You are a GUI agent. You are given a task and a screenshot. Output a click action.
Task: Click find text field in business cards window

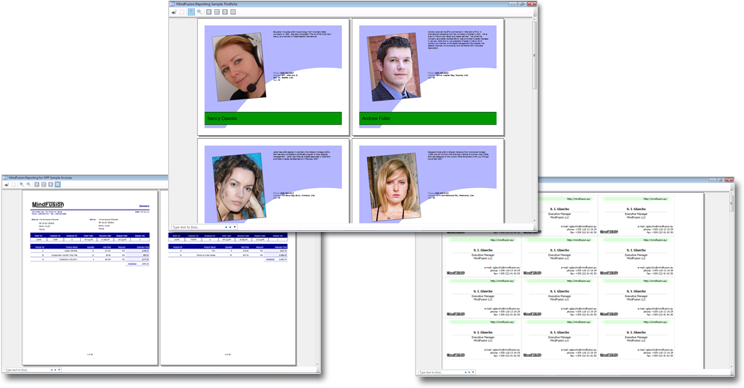[441, 372]
